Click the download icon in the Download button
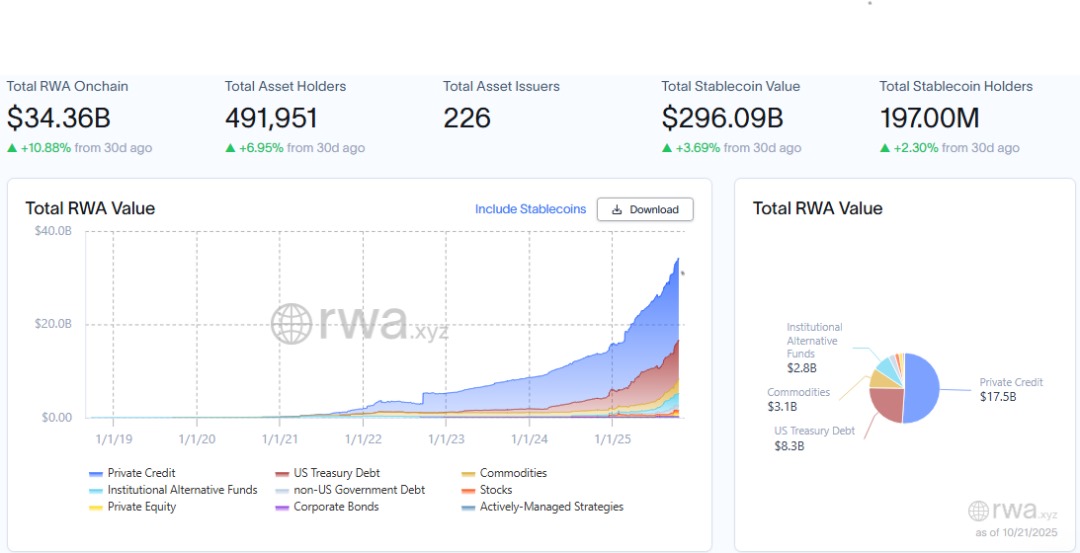This screenshot has width=1080, height=553. point(617,210)
